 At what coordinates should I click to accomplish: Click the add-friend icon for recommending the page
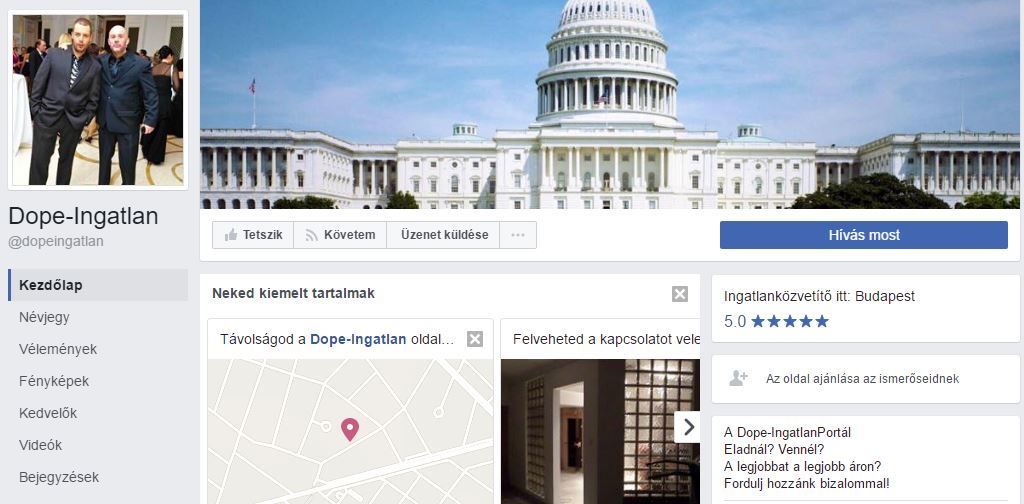[x=738, y=378]
